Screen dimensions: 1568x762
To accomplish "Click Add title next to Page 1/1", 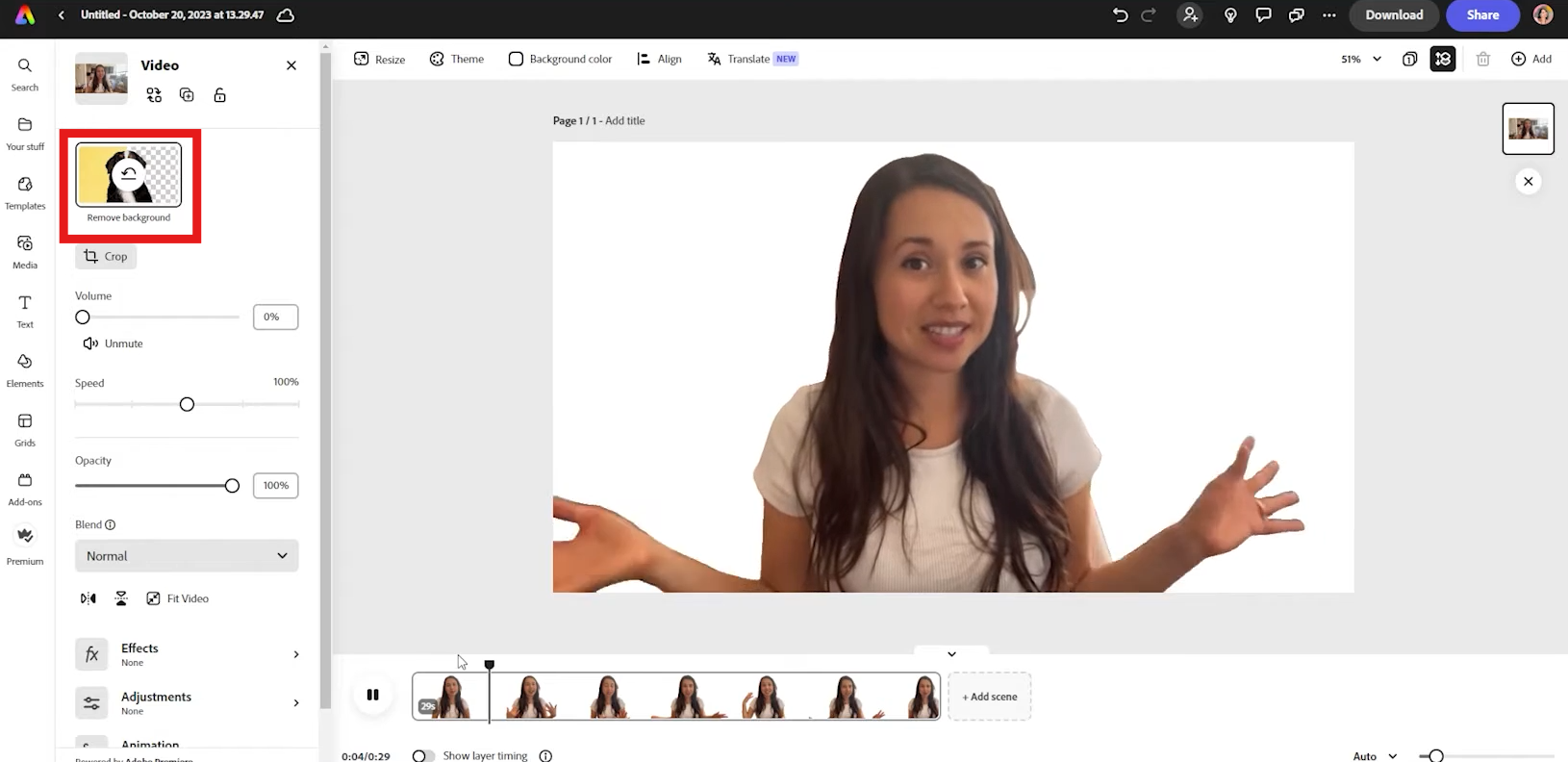I will coord(625,121).
